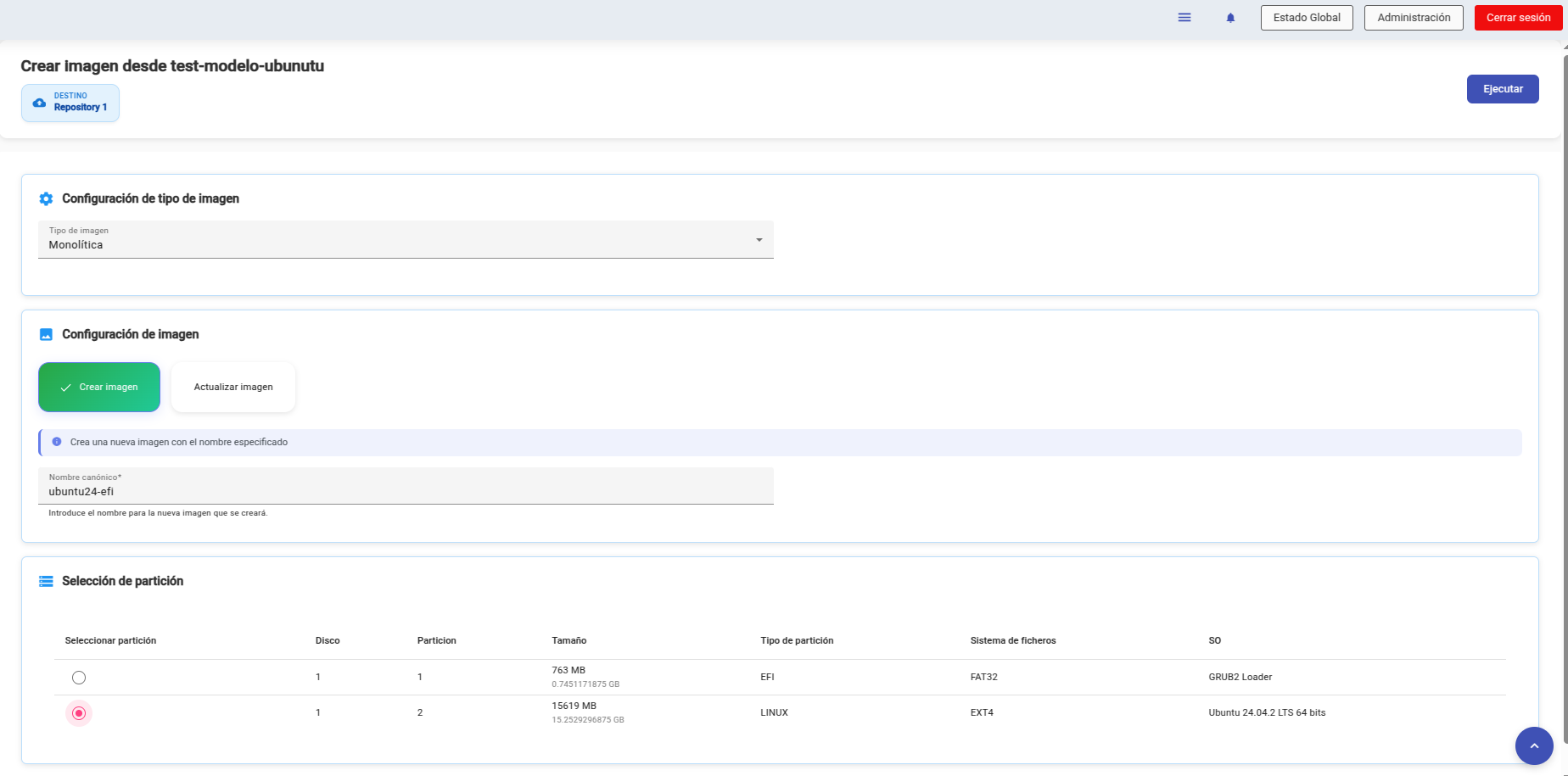Image resolution: width=1568 pixels, height=776 pixels.
Task: Open the hamburger menu icon
Action: click(x=1184, y=18)
